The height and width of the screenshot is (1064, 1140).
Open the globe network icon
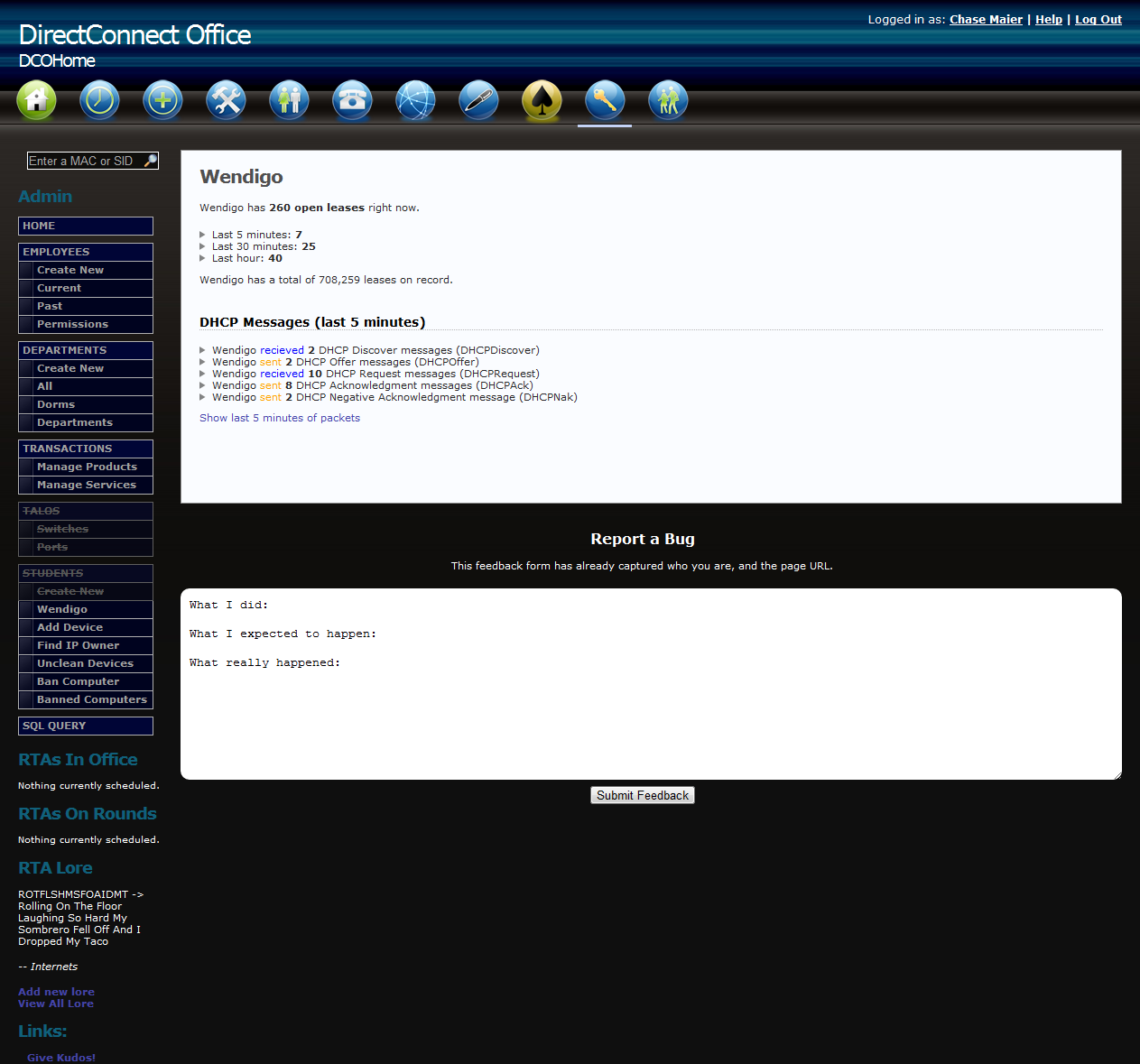pyautogui.click(x=415, y=100)
